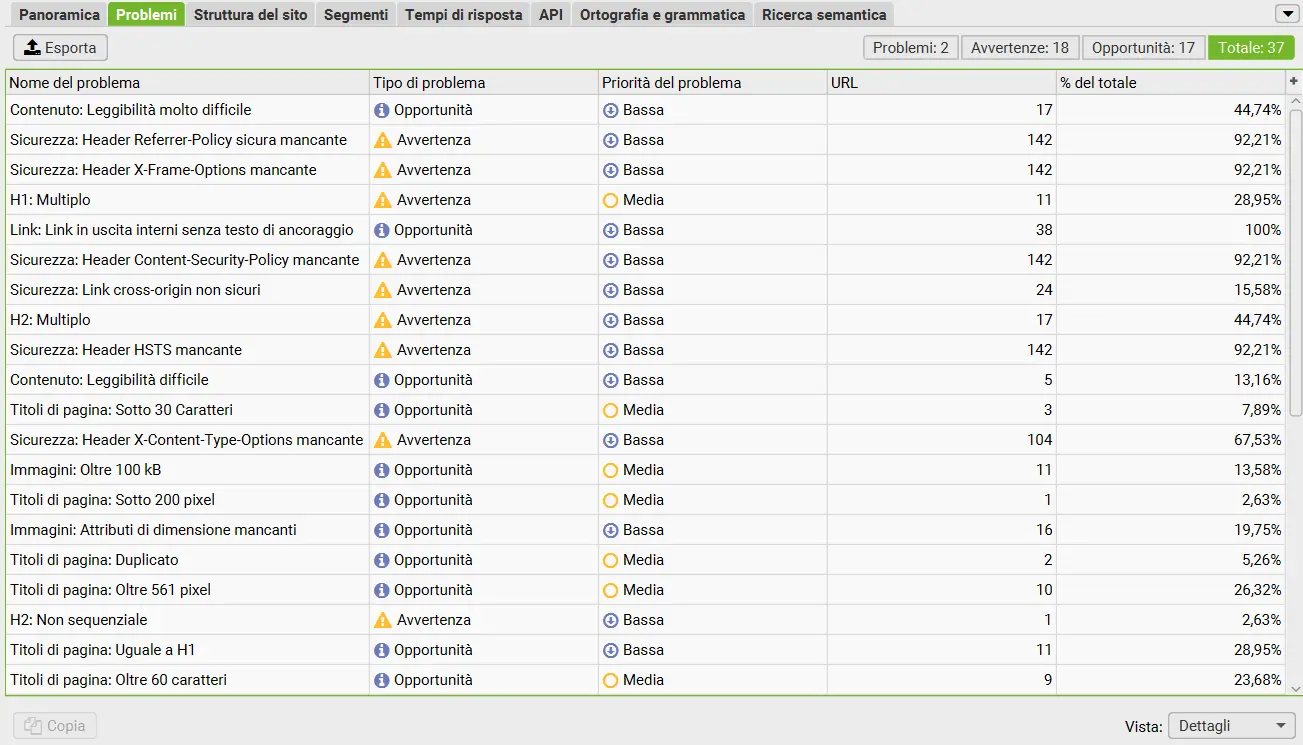Click the vertical scrollbar thumb of the table
1303x745 pixels.
[x=1295, y=262]
